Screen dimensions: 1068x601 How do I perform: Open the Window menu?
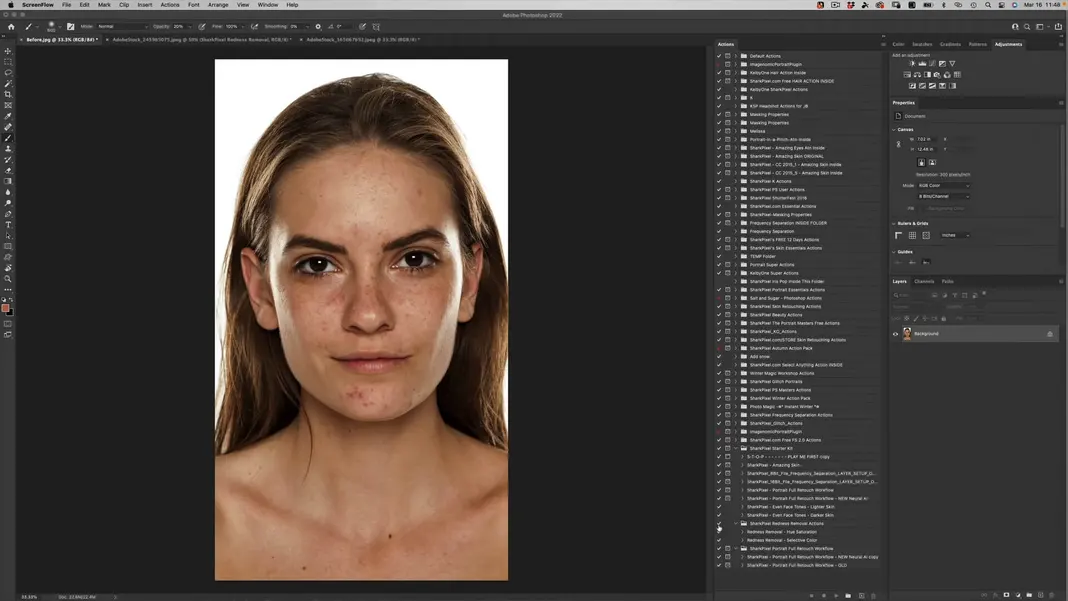tap(268, 5)
